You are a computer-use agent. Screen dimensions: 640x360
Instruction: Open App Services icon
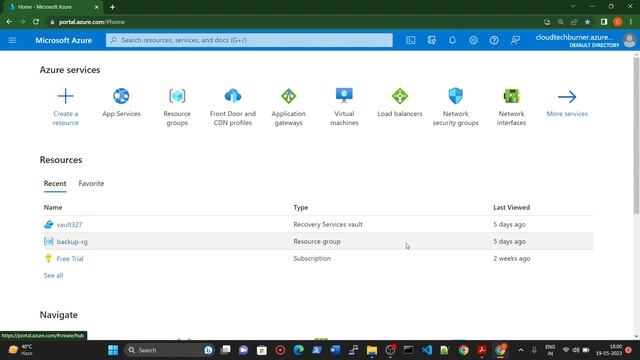[121, 96]
